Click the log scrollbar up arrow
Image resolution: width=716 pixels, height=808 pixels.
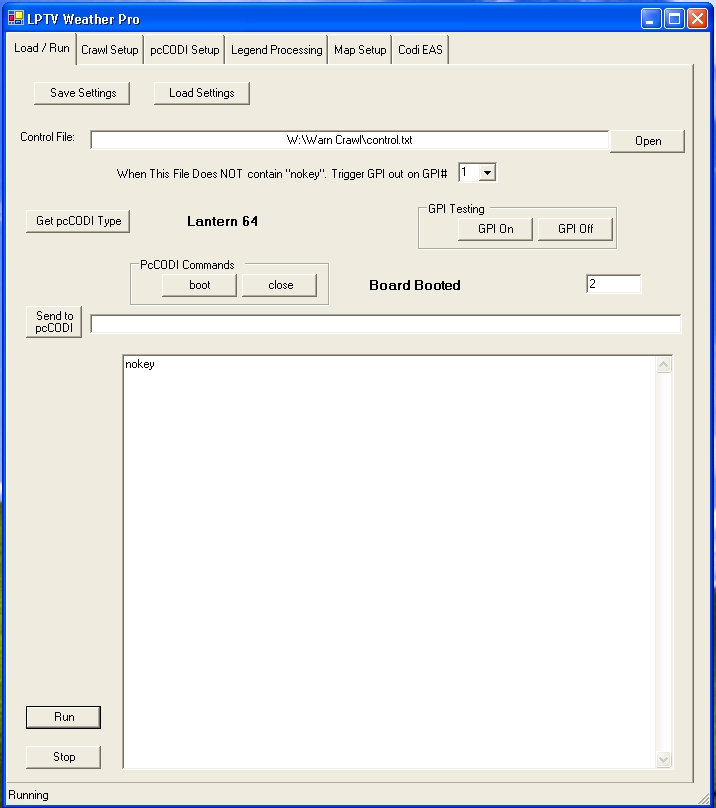click(663, 365)
